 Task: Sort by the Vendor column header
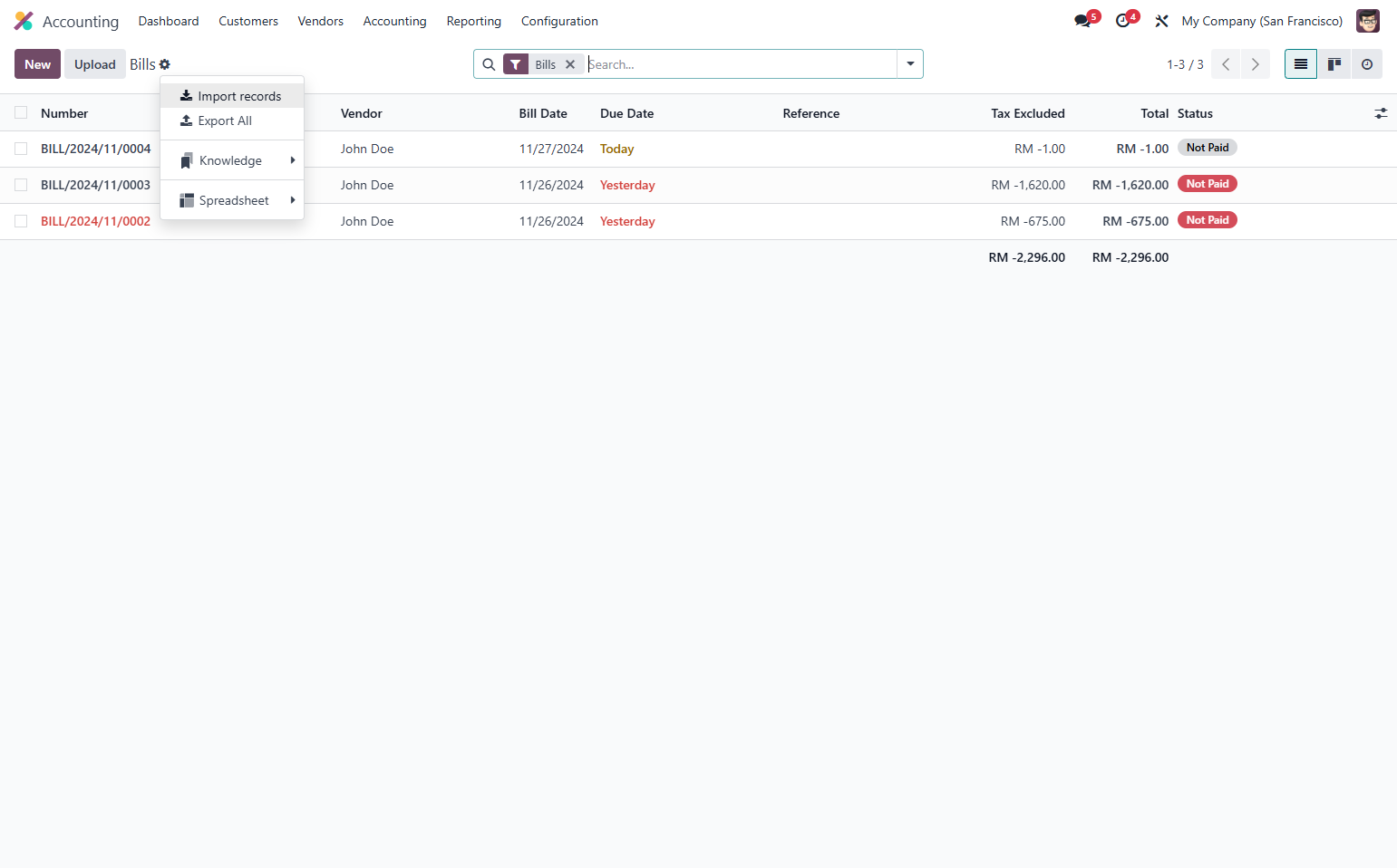tap(362, 113)
